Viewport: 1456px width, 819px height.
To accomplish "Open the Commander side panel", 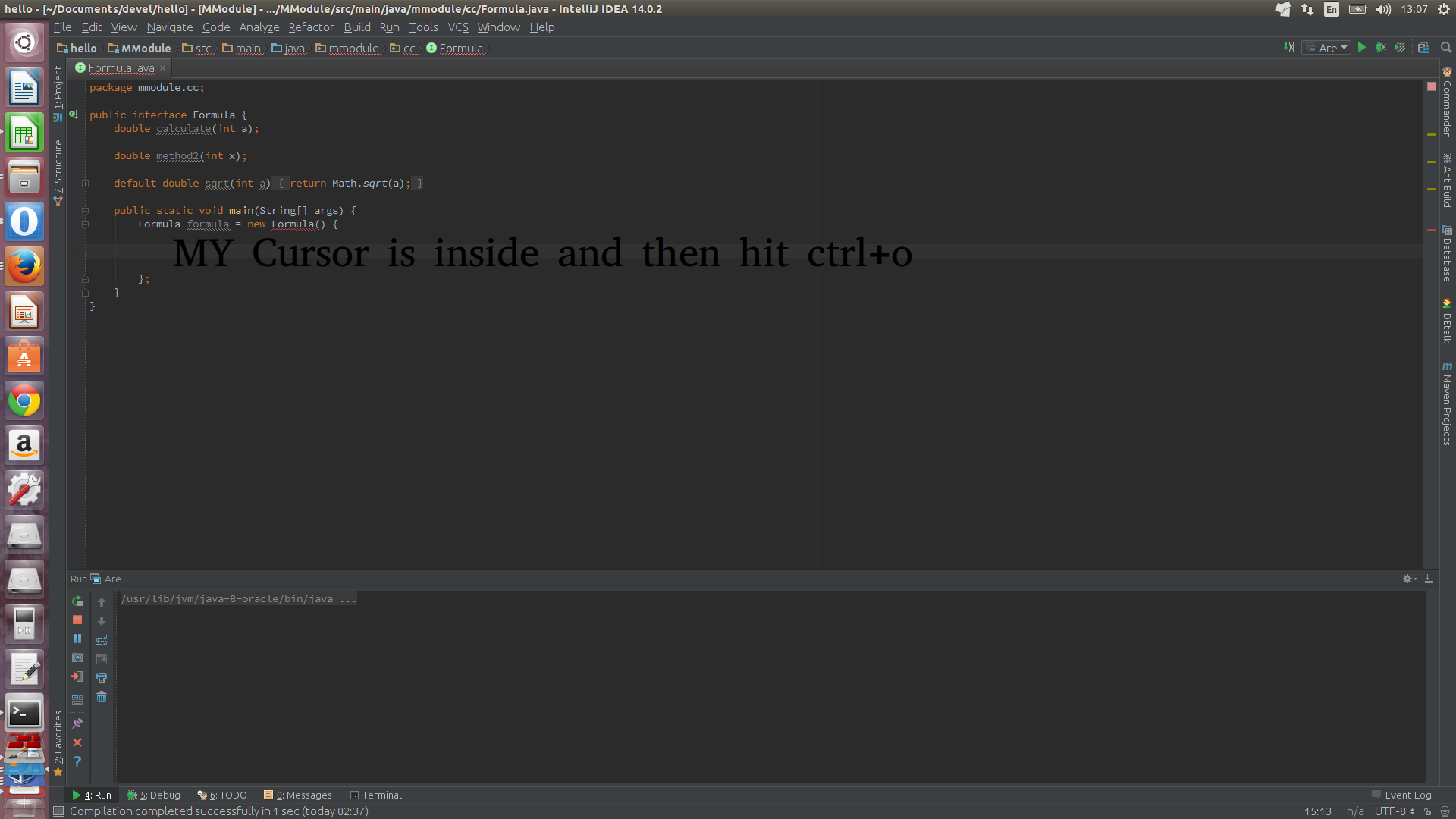I will click(x=1447, y=102).
